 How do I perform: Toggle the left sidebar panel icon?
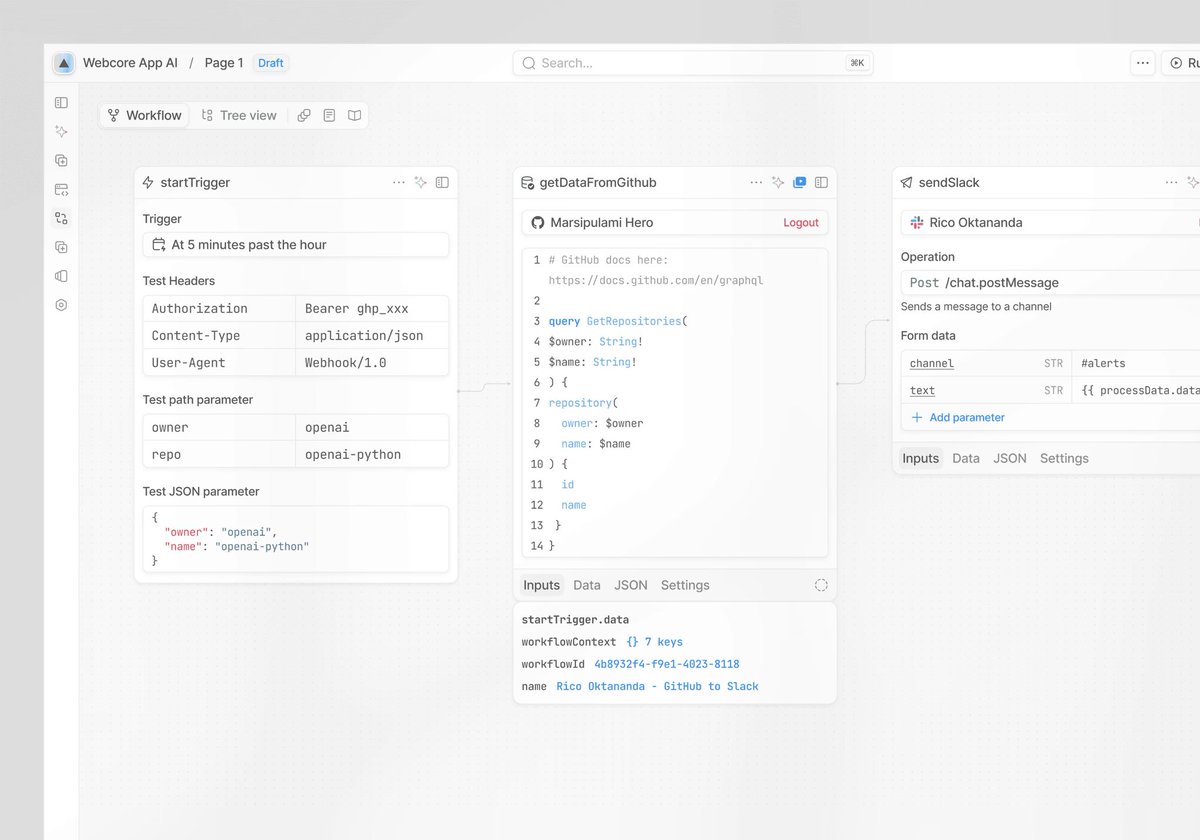61,102
